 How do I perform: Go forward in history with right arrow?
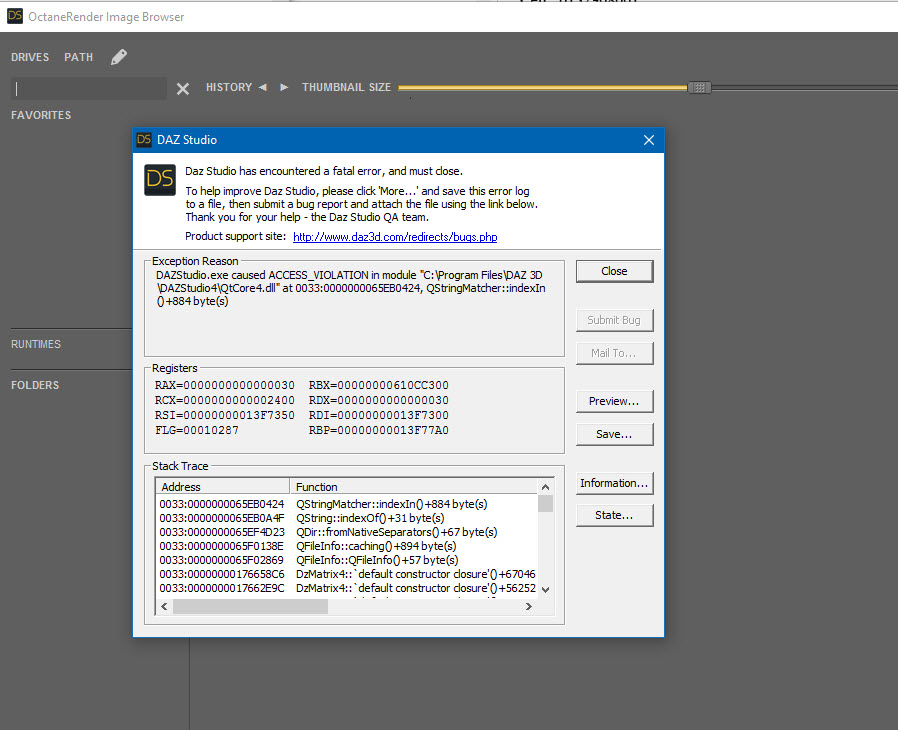(283, 87)
